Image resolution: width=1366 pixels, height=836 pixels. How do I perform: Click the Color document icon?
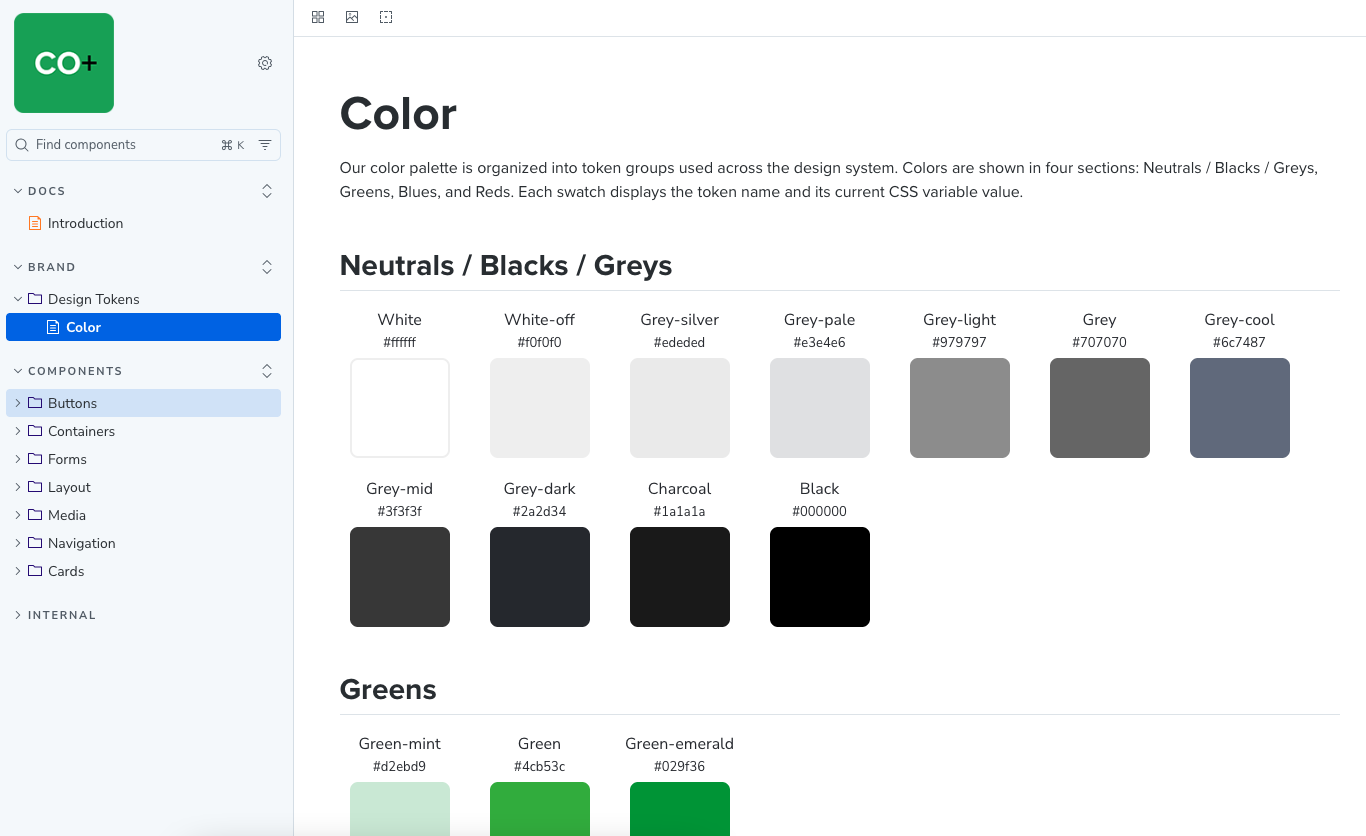(54, 327)
